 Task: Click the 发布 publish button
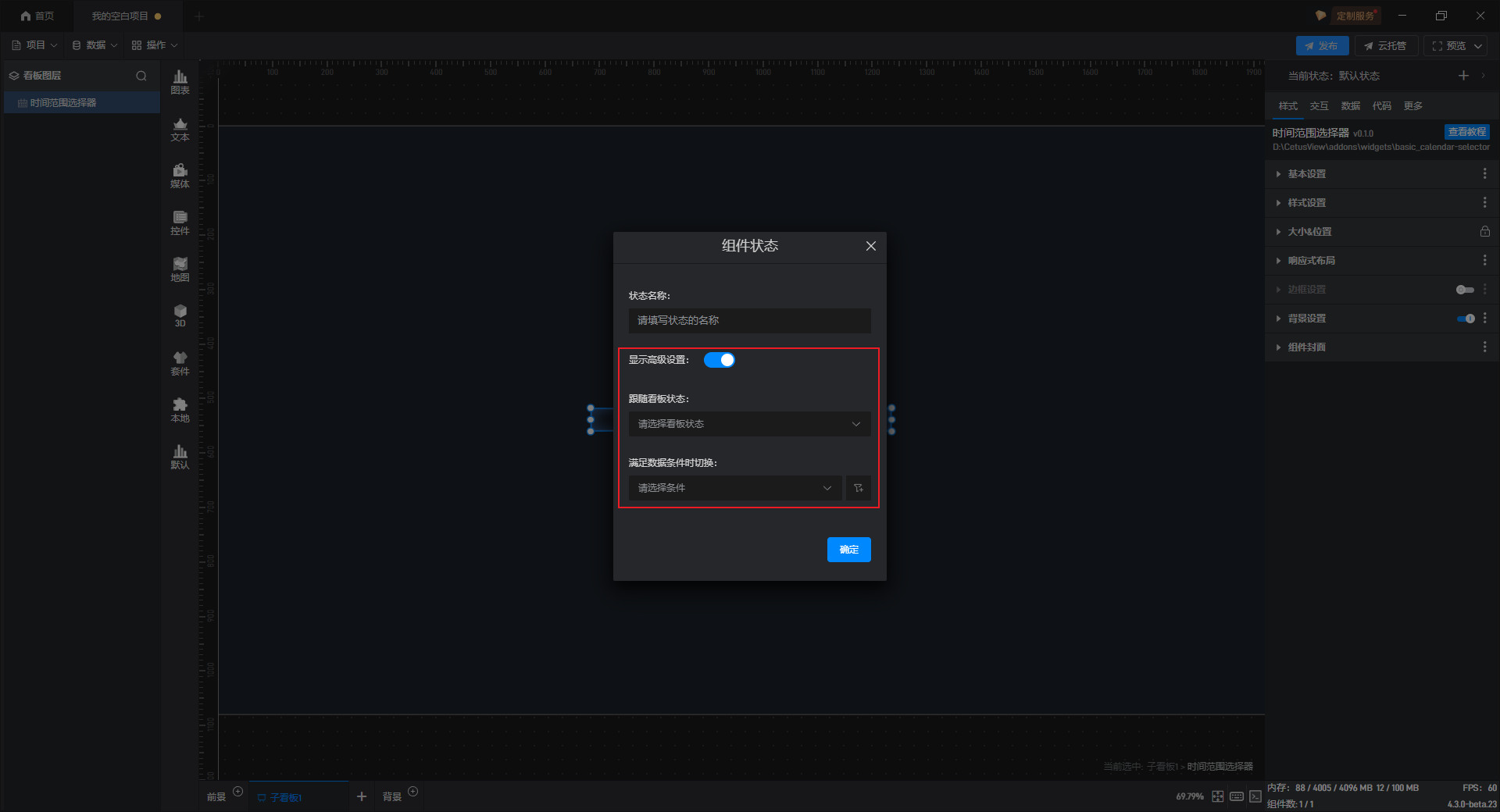click(1322, 46)
